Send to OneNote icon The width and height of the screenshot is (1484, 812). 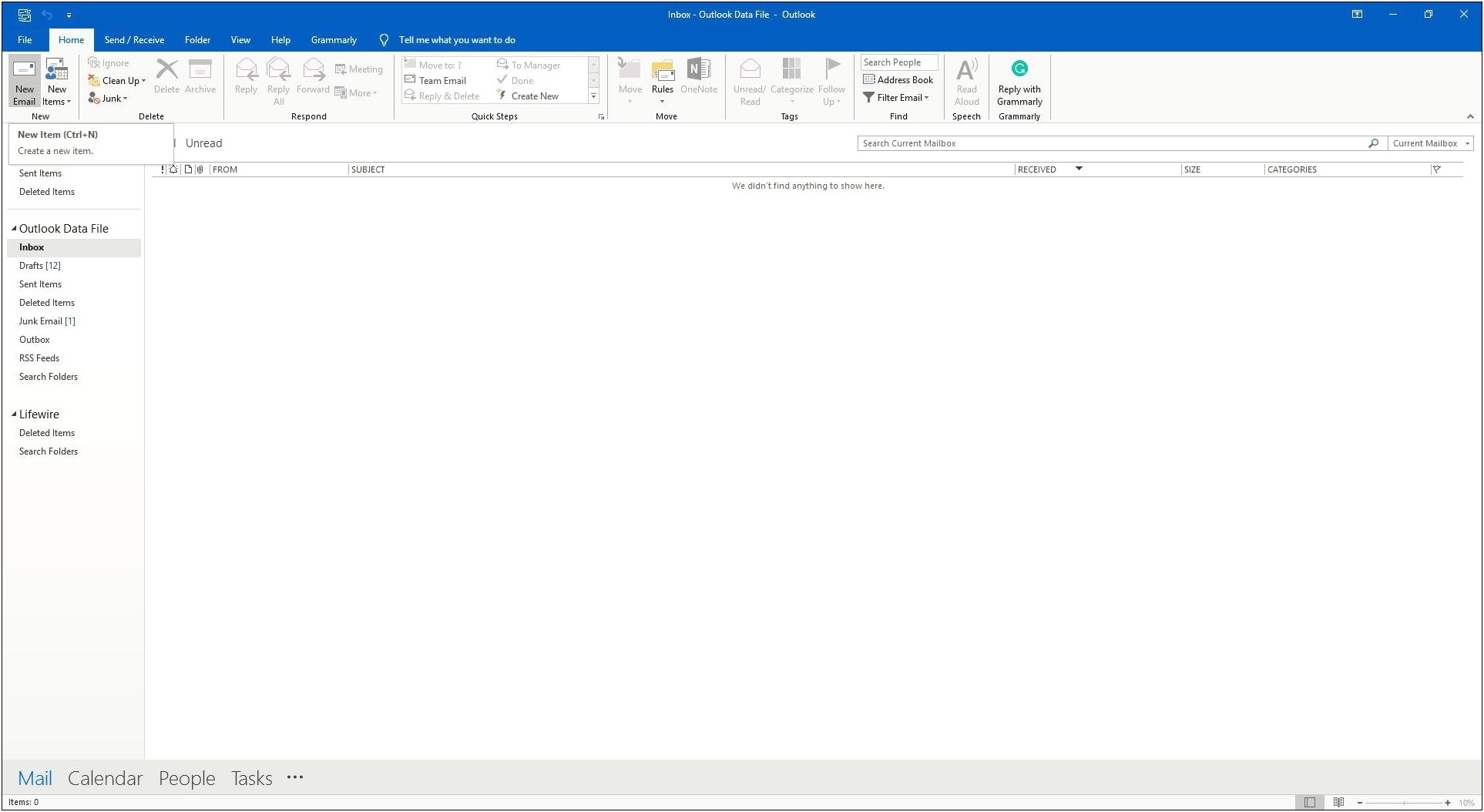[x=699, y=69]
